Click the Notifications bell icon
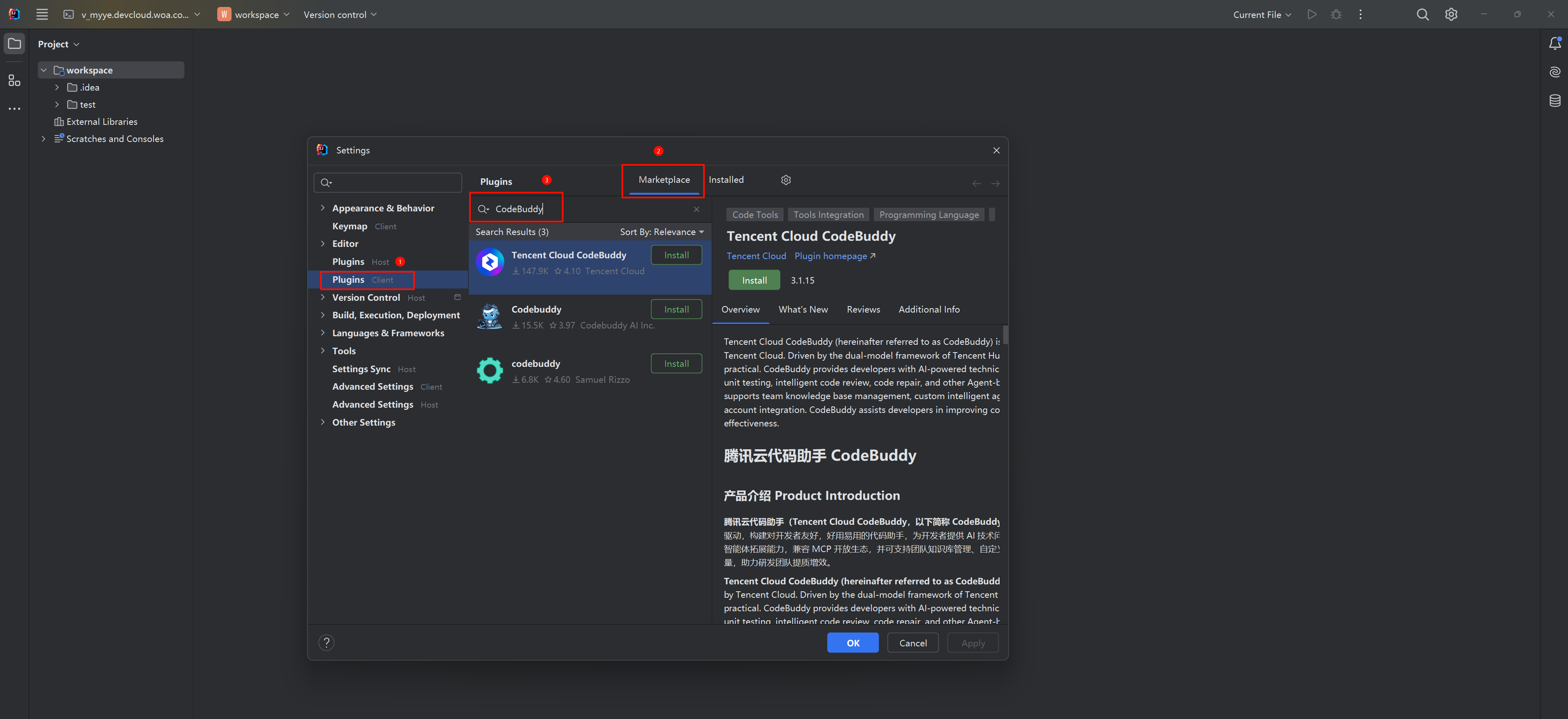Image resolution: width=1568 pixels, height=719 pixels. tap(1554, 44)
